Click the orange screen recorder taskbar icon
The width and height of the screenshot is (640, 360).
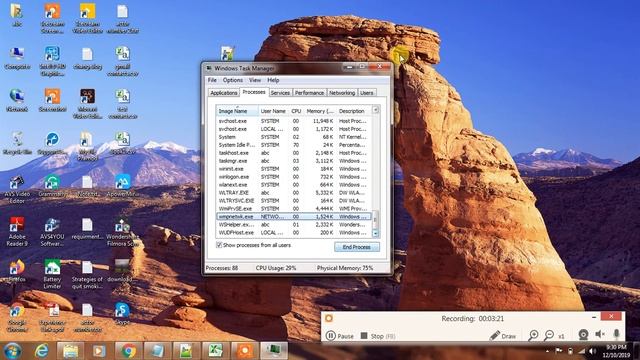244,351
